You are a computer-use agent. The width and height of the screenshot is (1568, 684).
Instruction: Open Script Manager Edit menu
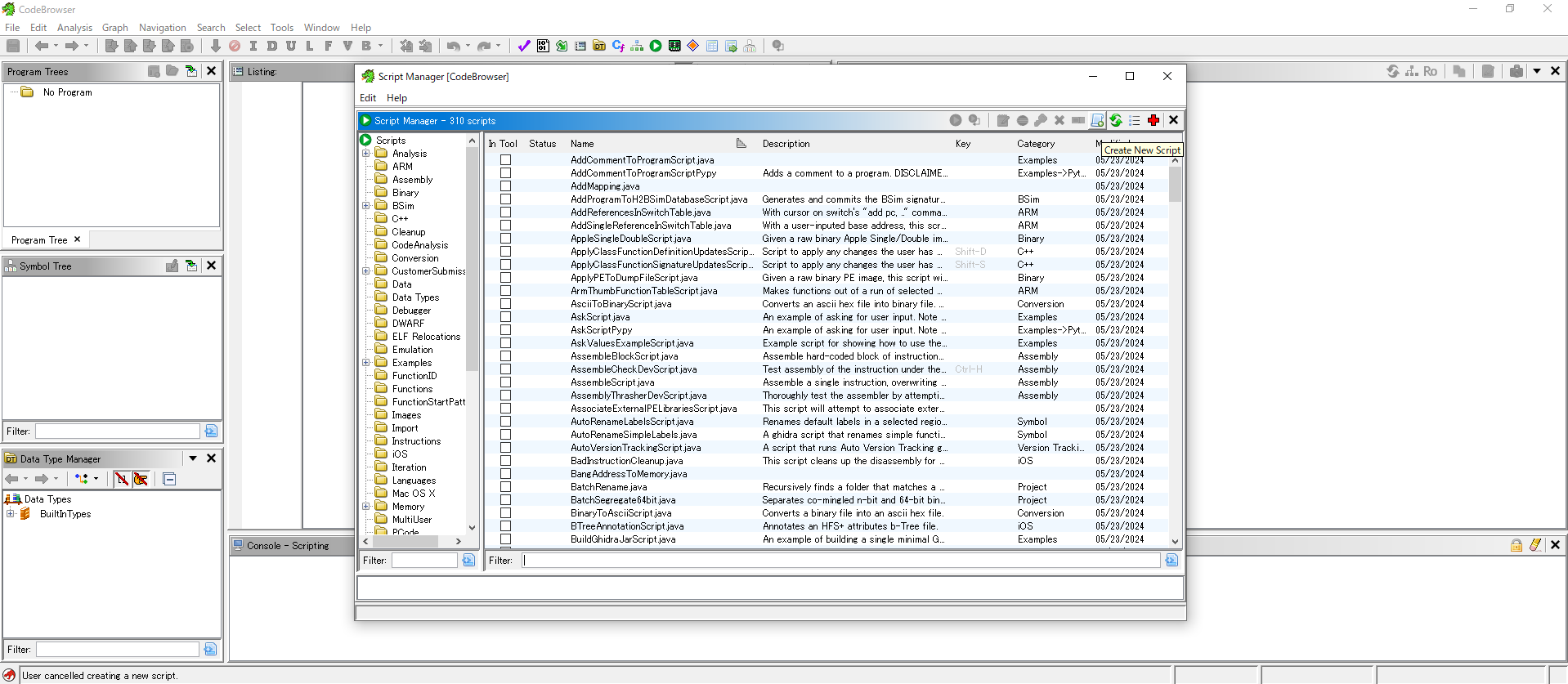click(368, 98)
